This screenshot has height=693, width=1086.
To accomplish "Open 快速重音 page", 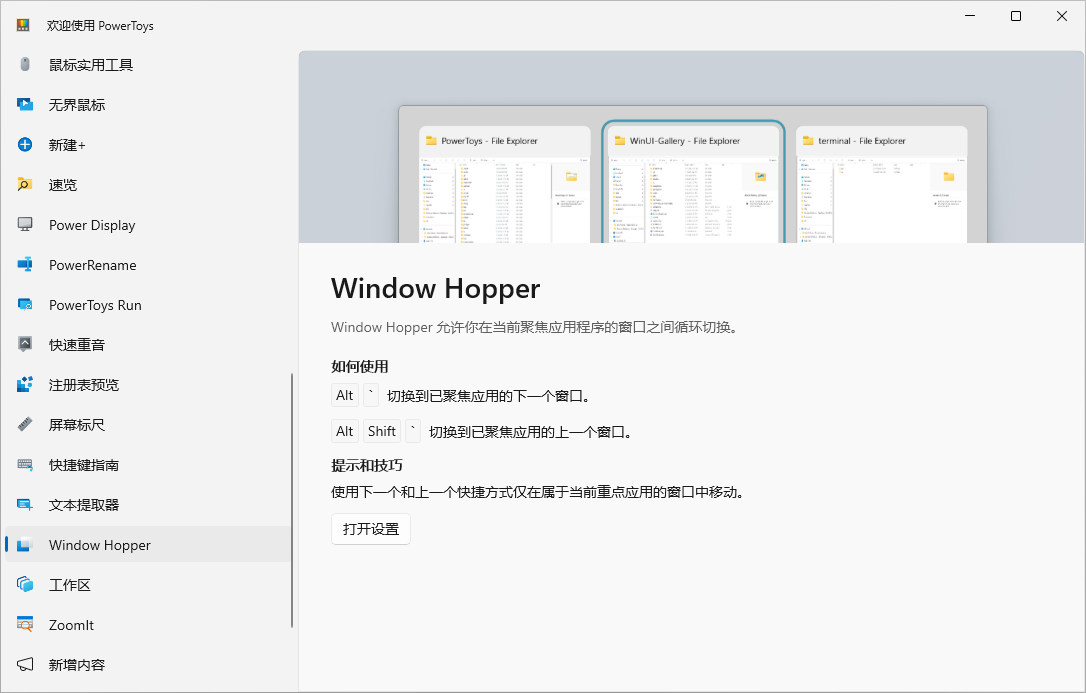I will [148, 345].
